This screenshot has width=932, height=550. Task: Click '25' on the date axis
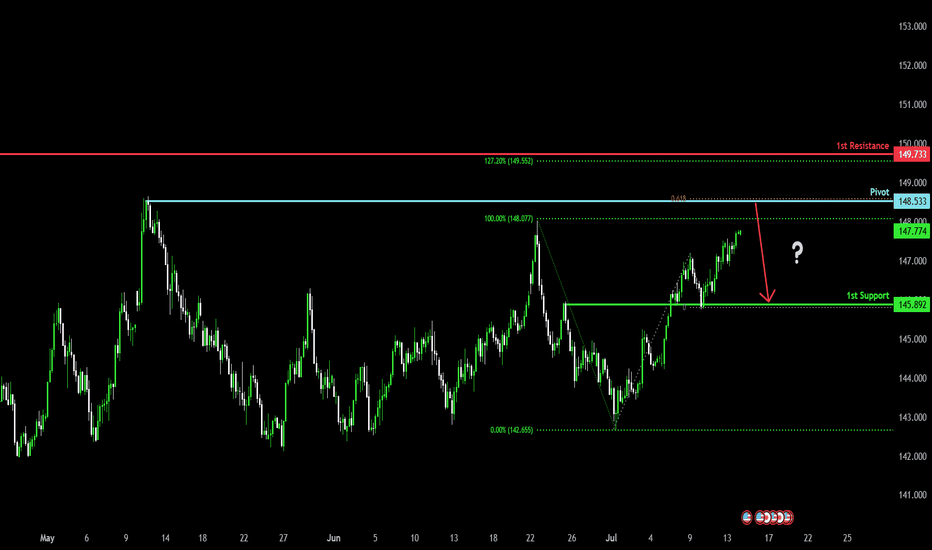(847, 538)
